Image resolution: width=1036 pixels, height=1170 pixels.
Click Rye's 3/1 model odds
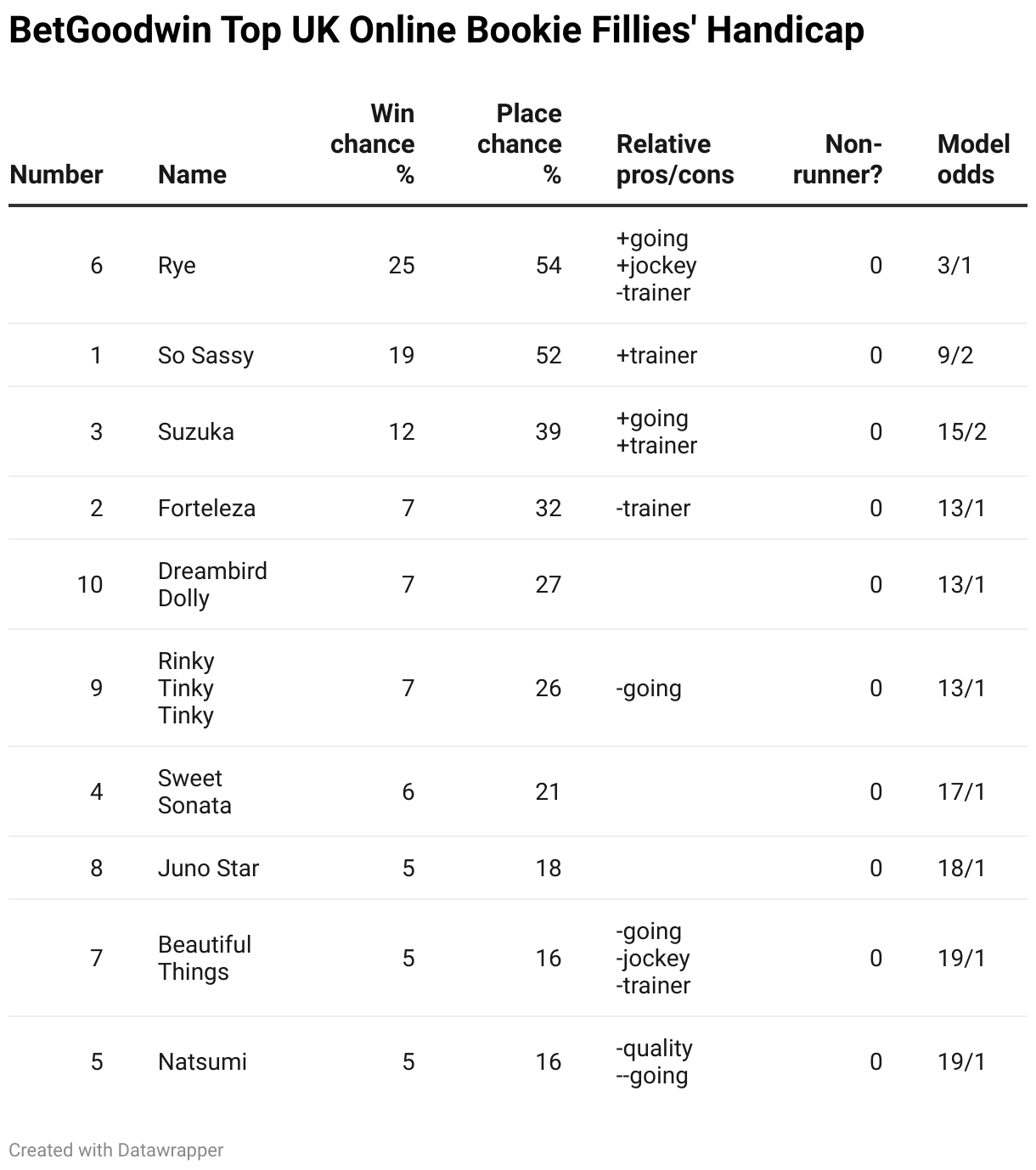(954, 265)
